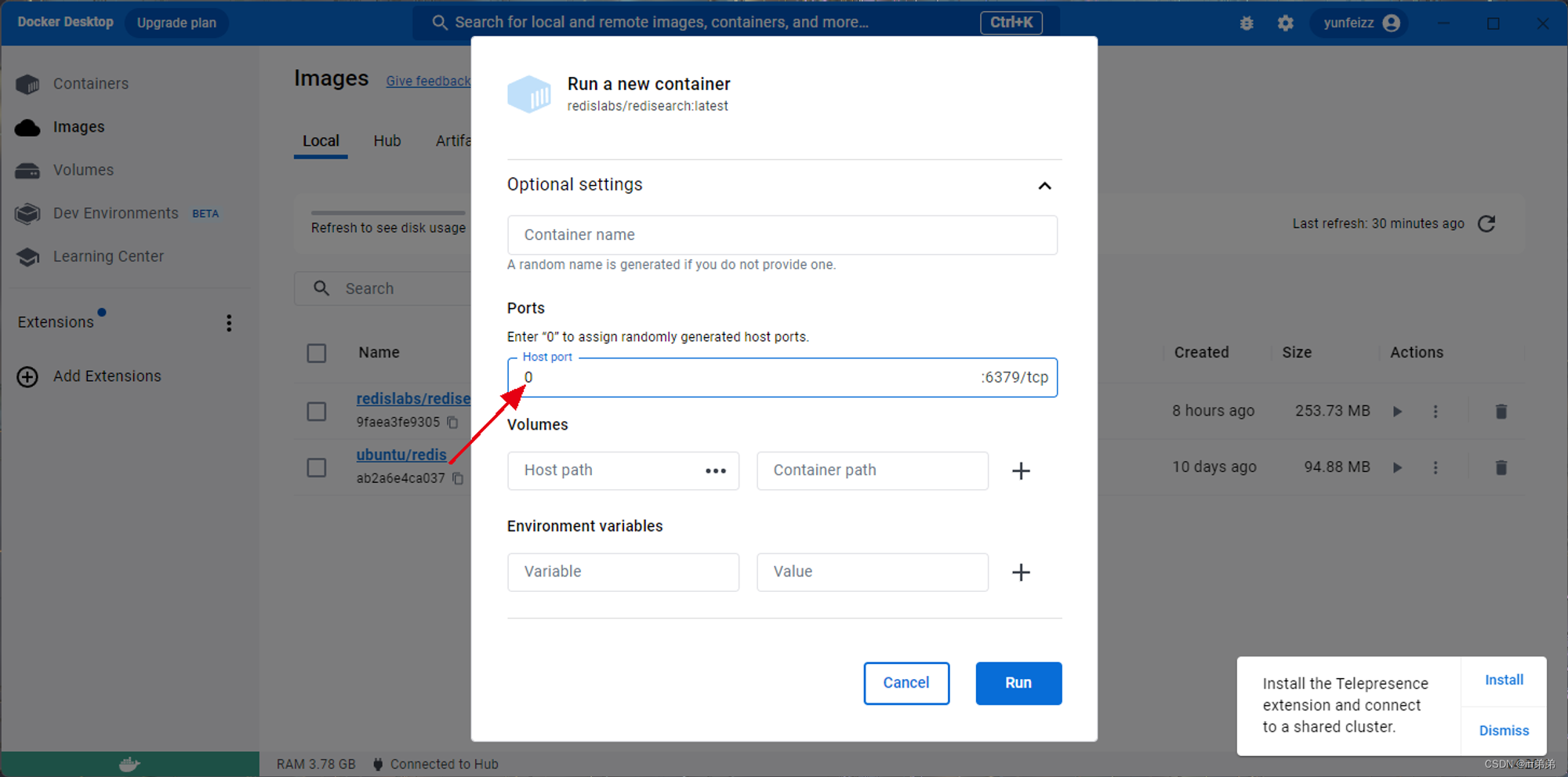Open Dev Environments icon in sidebar

click(x=27, y=213)
